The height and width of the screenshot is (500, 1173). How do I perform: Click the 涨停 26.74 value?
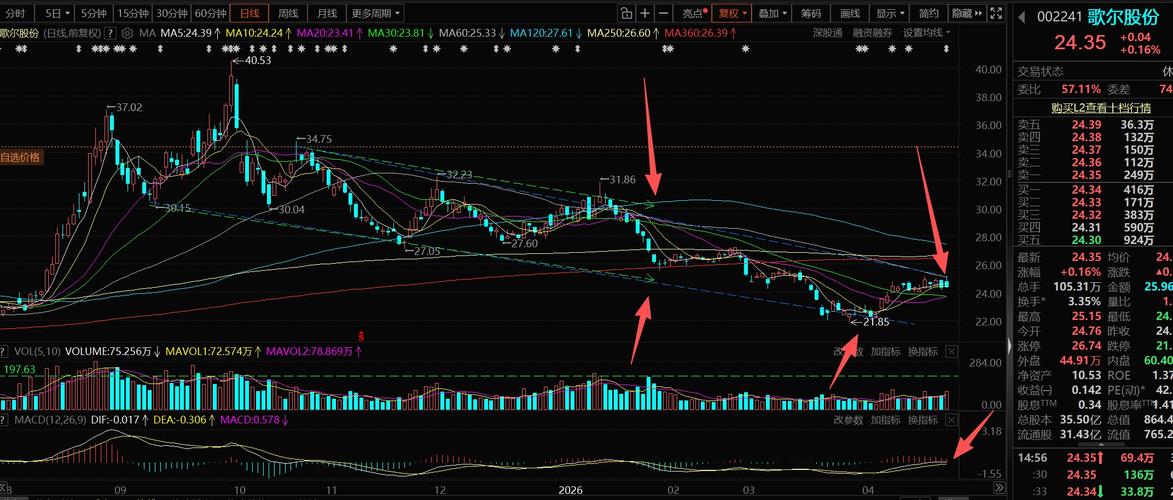[x=1085, y=346]
